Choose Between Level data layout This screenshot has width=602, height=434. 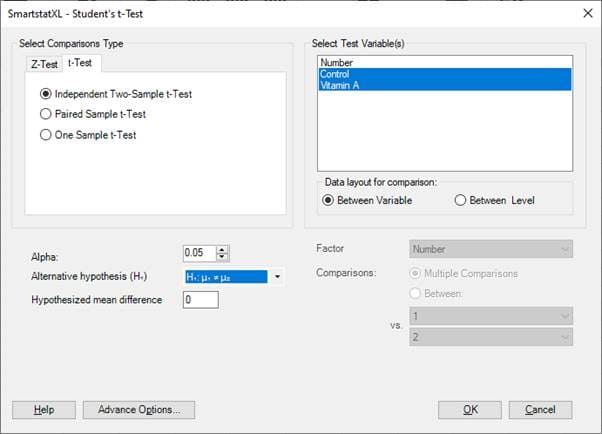[x=460, y=200]
